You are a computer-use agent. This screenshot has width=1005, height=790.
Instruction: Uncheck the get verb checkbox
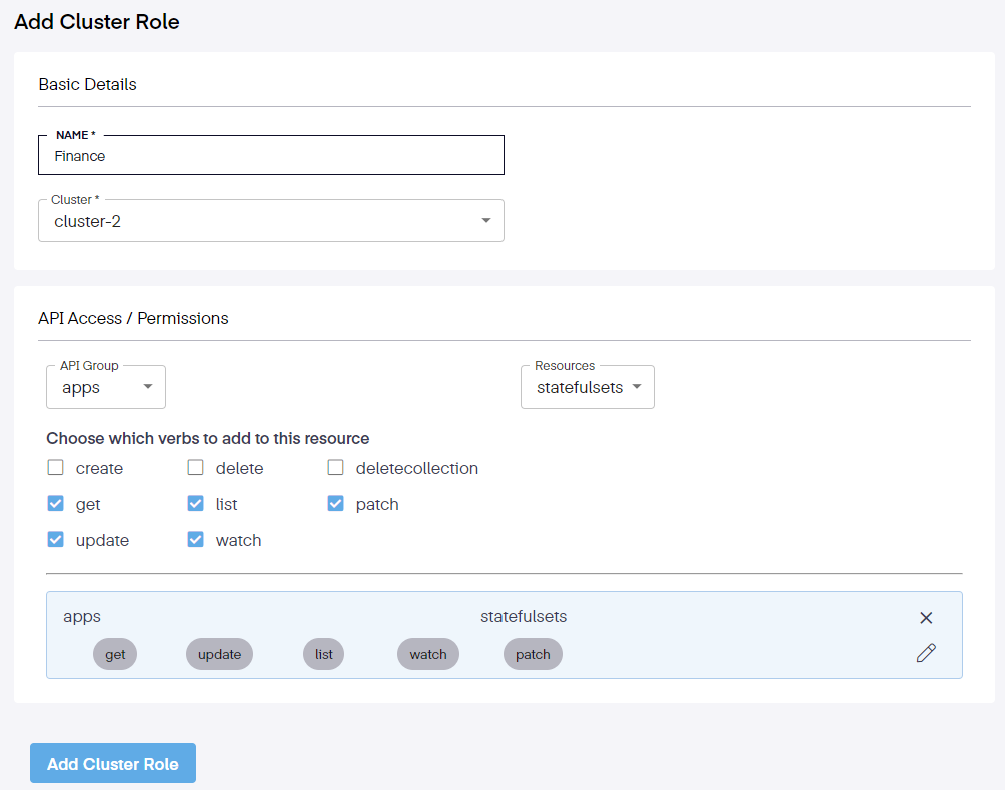pyautogui.click(x=56, y=504)
